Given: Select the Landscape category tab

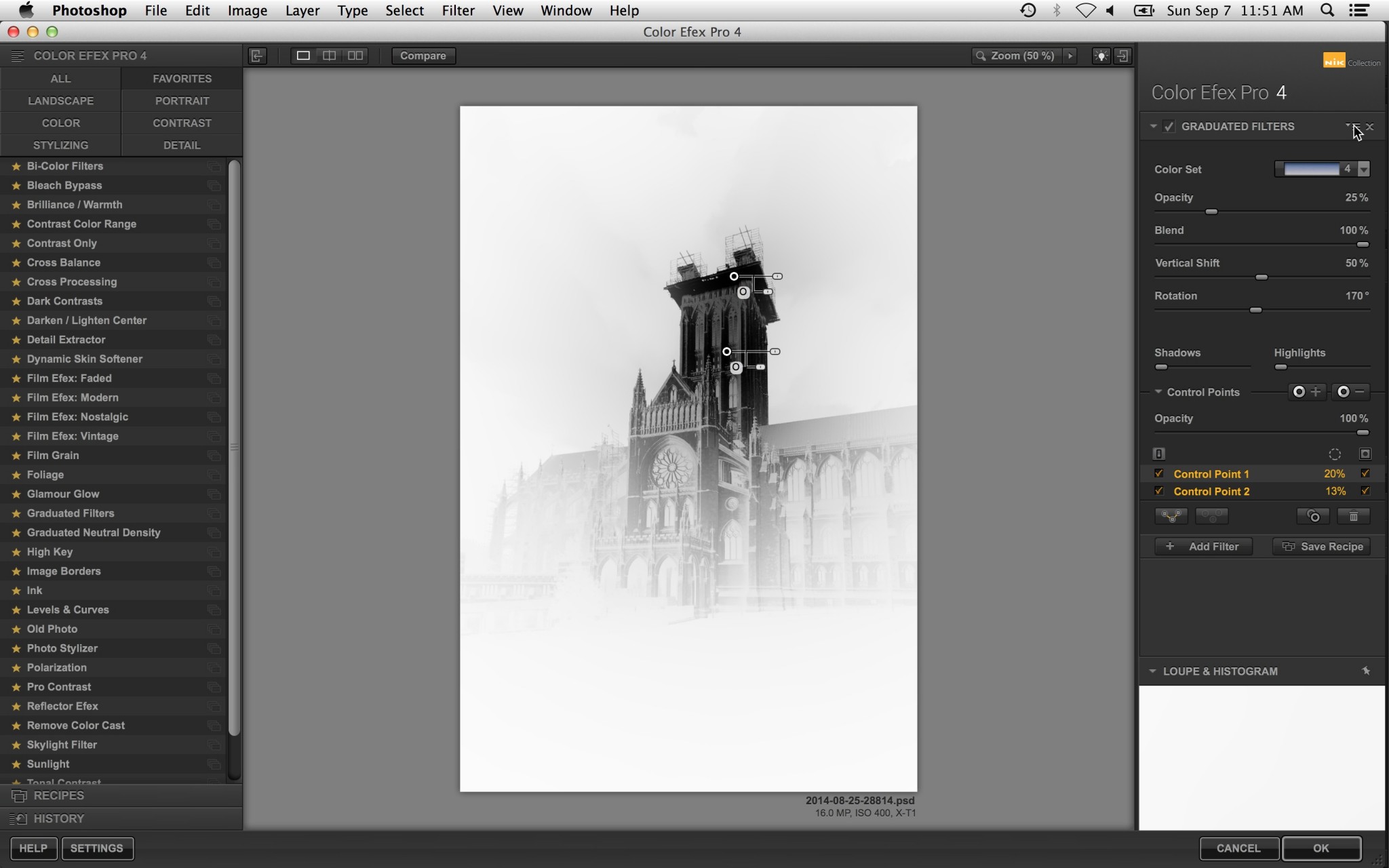Looking at the screenshot, I should (61, 100).
